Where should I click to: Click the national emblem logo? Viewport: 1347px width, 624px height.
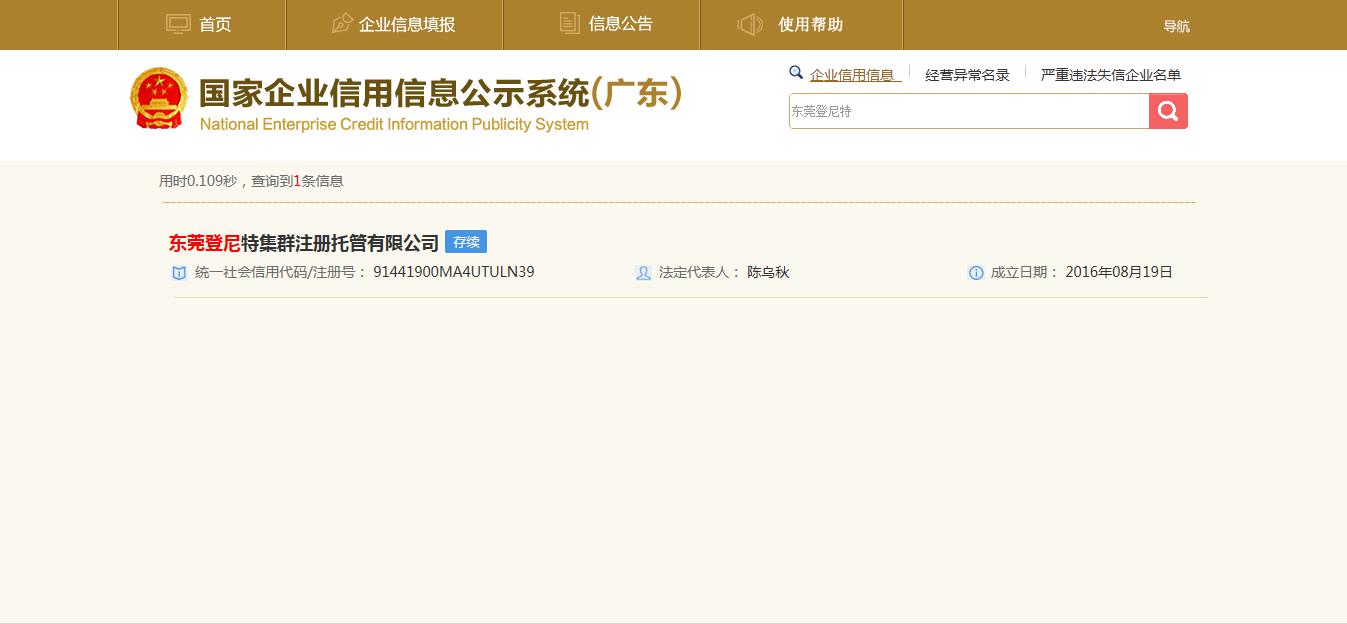pos(159,99)
